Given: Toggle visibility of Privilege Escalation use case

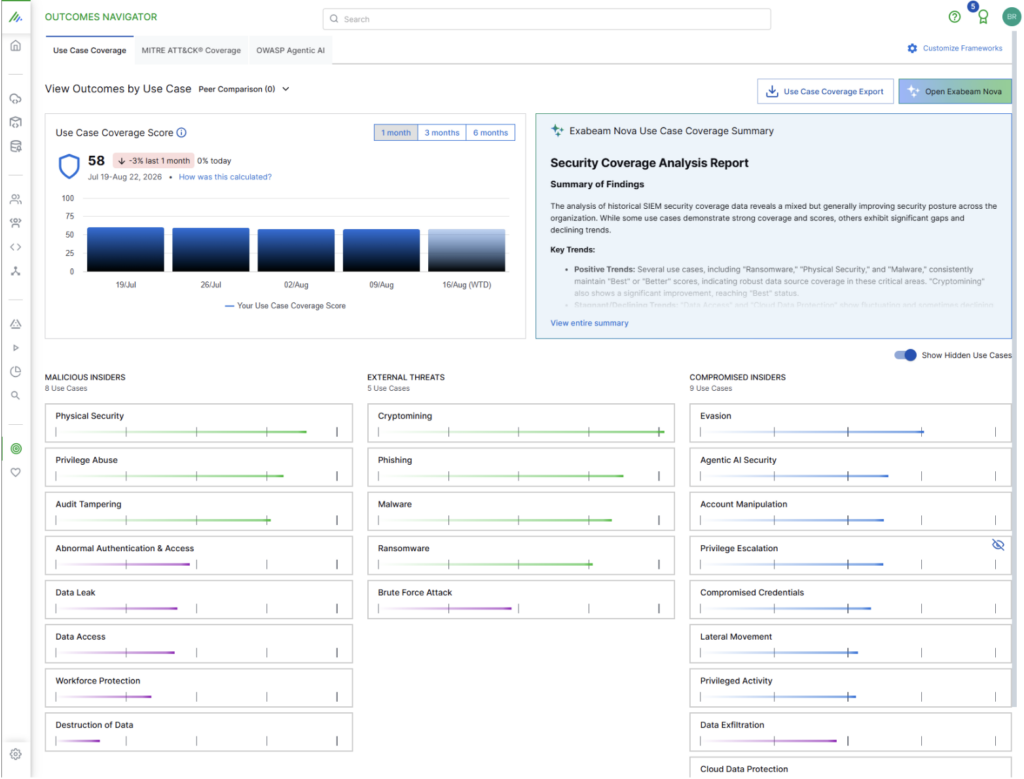Looking at the screenshot, I should click(x=998, y=545).
